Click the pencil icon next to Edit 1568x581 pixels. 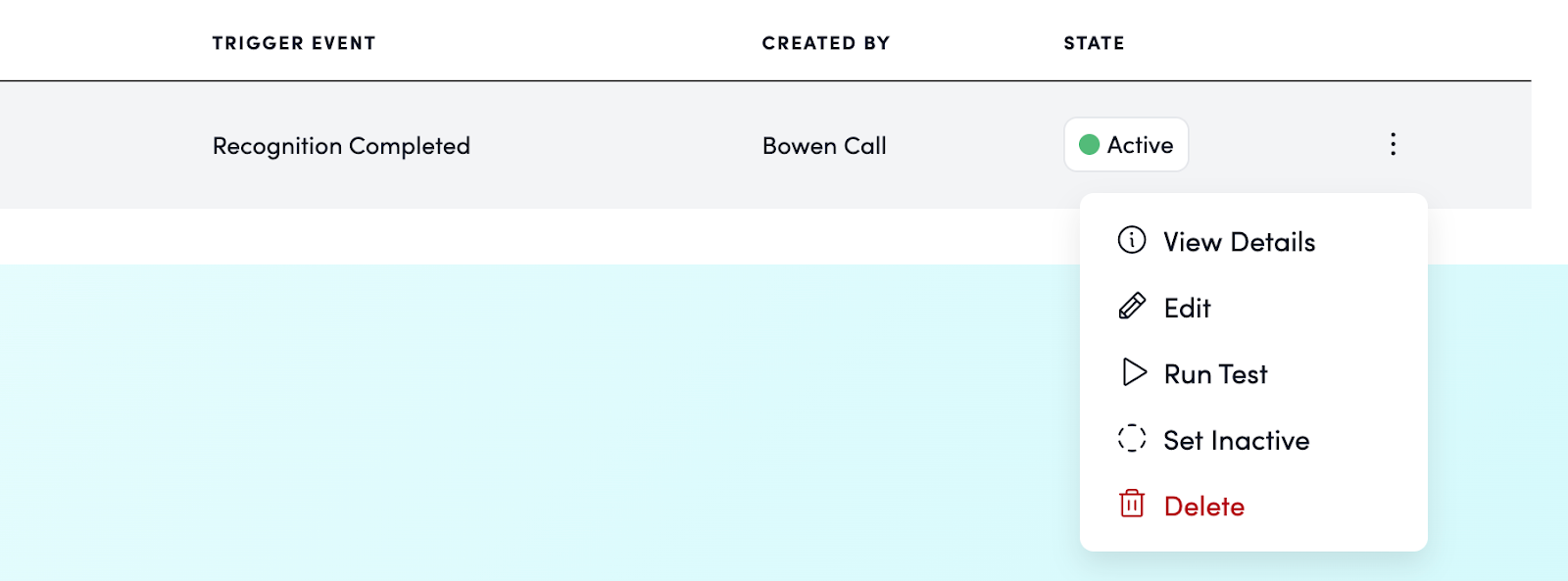1131,307
